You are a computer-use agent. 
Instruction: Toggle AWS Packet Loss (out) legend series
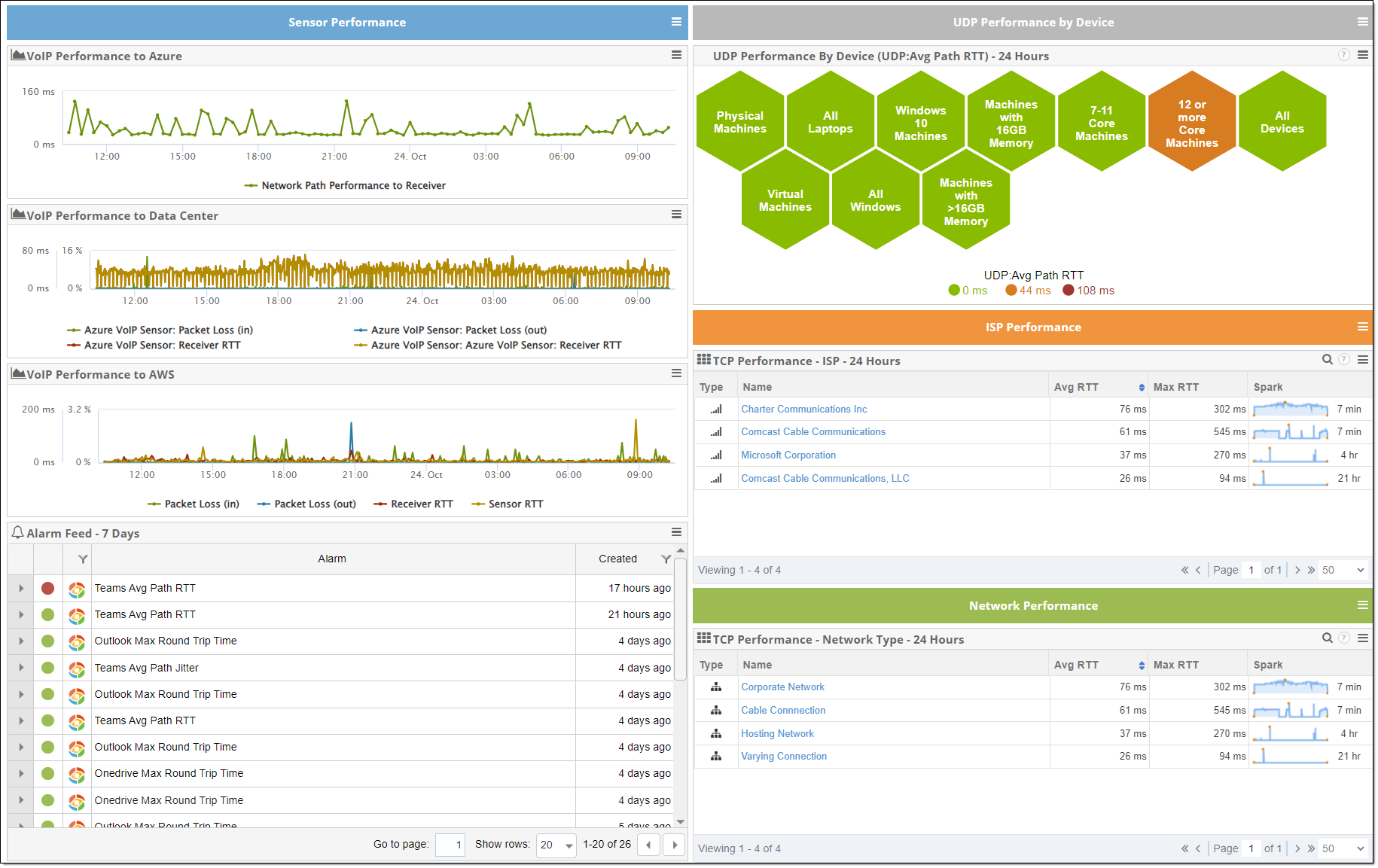pyautogui.click(x=306, y=504)
